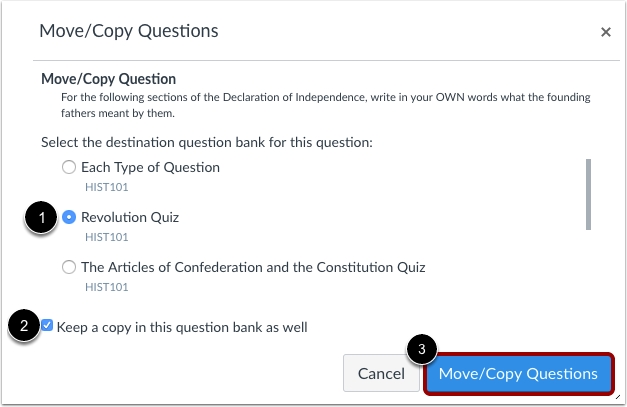The height and width of the screenshot is (407, 627).
Task: Click the black step 3 marker
Action: pos(422,351)
